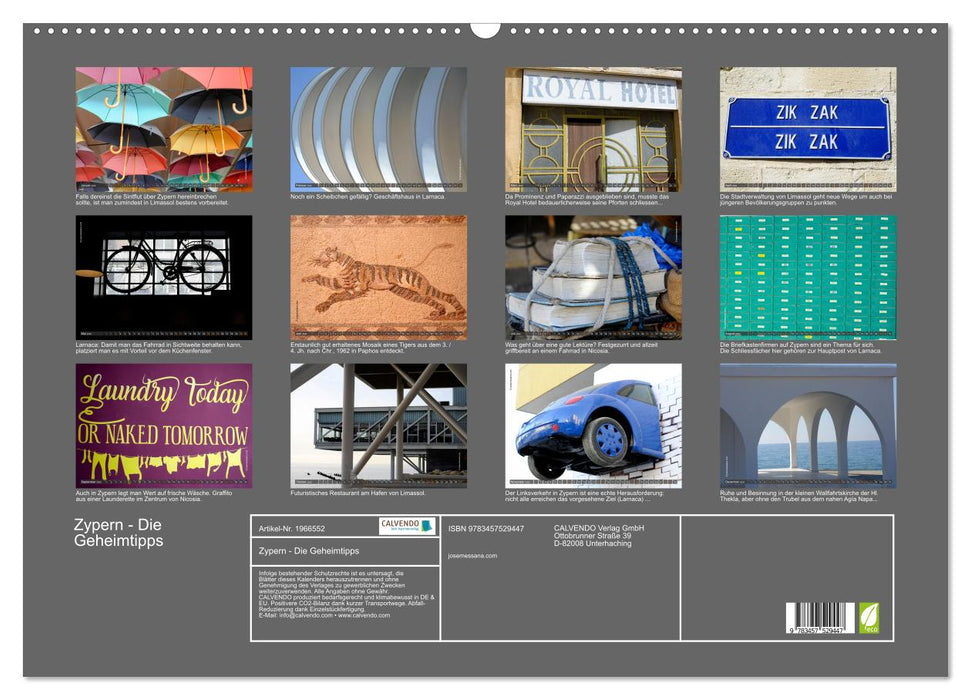971x700 pixels.
Task: Select the blue car on wall photo
Action: [x=593, y=425]
